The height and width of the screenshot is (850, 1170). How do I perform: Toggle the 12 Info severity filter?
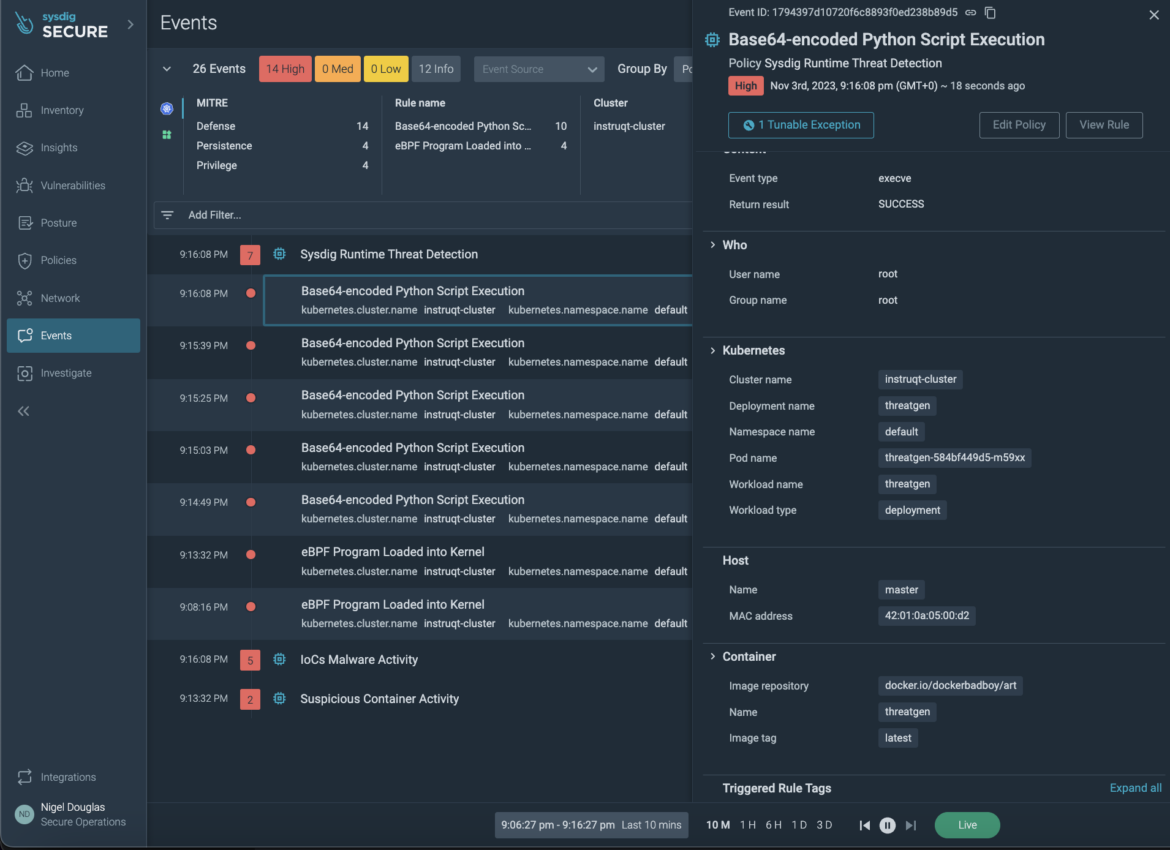(x=436, y=69)
